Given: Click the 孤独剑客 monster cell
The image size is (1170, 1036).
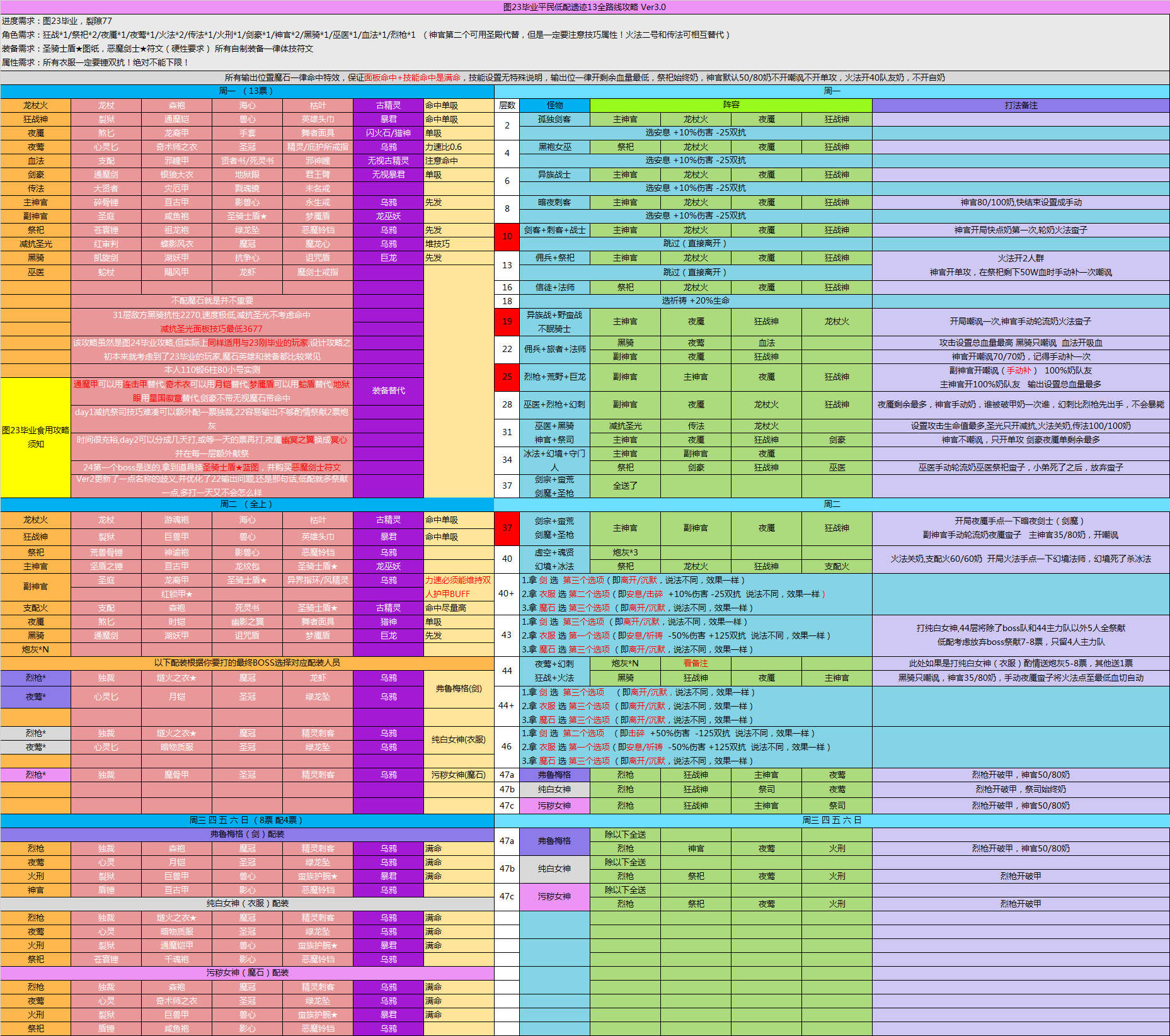Looking at the screenshot, I should point(554,119).
